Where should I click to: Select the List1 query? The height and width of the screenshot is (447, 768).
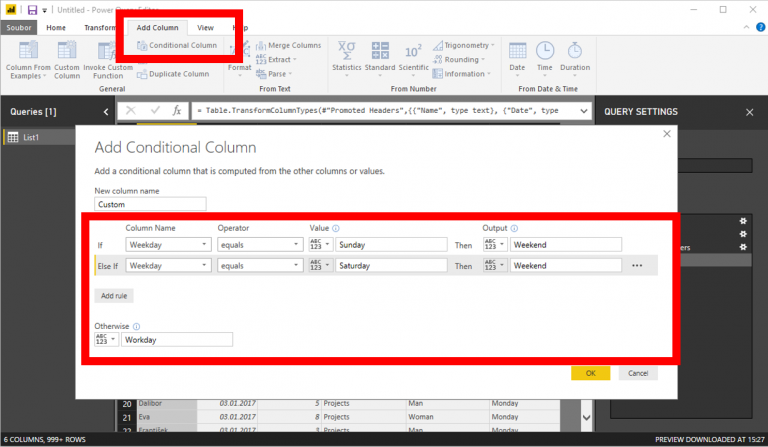pyautogui.click(x=38, y=137)
